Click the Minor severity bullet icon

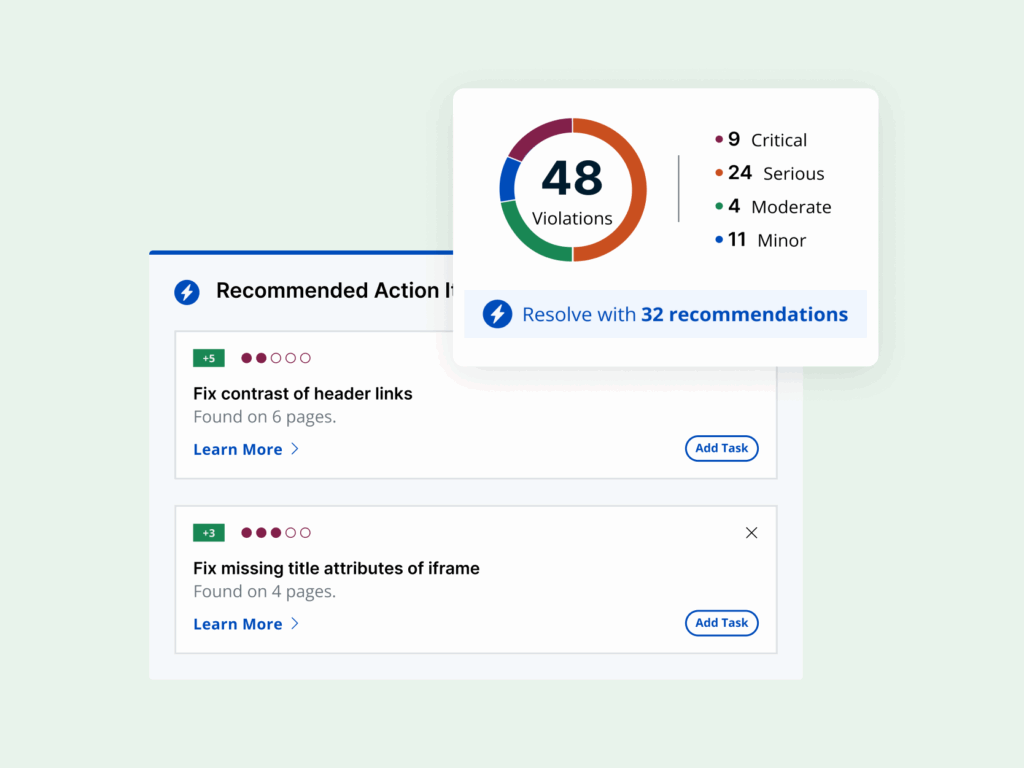click(718, 240)
